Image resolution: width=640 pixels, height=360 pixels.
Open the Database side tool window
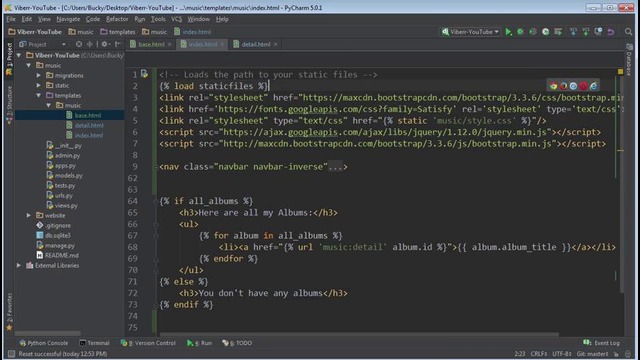[629, 59]
